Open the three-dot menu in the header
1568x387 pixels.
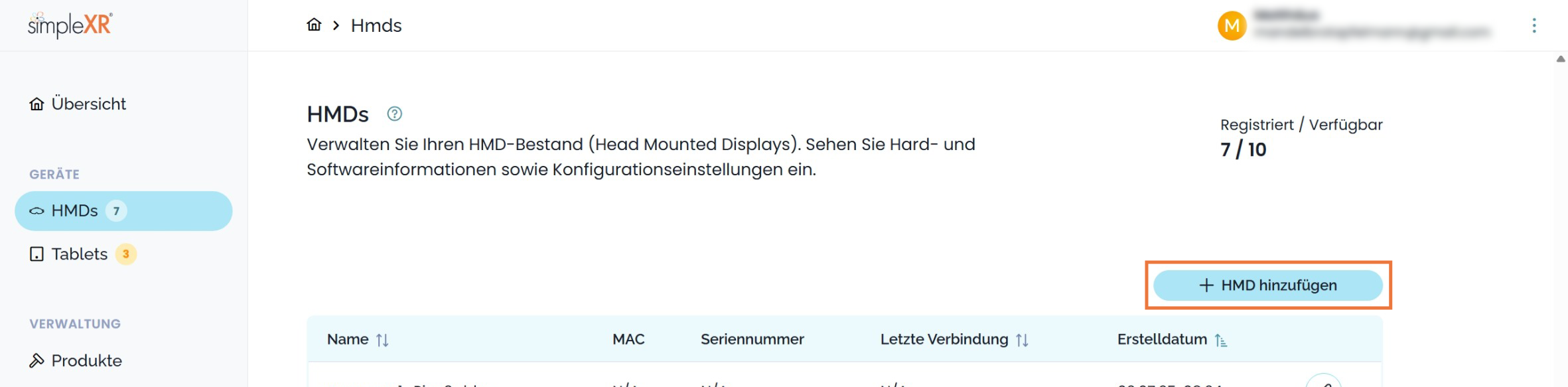[x=1533, y=25]
